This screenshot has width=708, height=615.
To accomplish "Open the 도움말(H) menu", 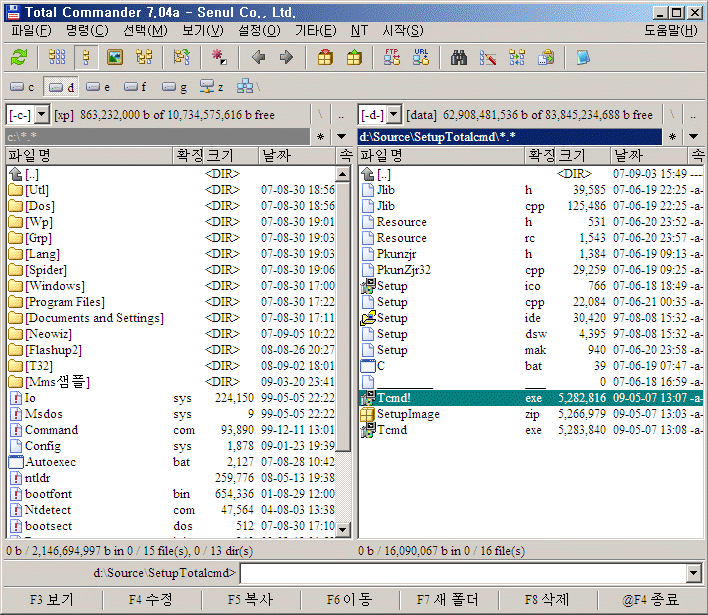I will (671, 31).
